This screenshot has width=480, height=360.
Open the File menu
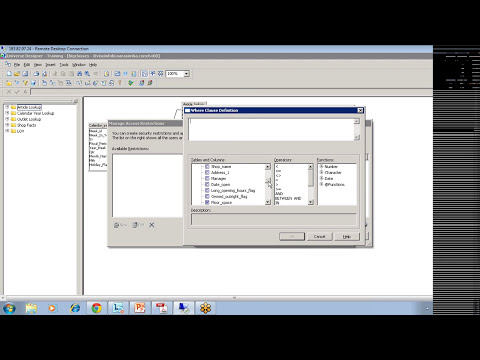click(17, 65)
